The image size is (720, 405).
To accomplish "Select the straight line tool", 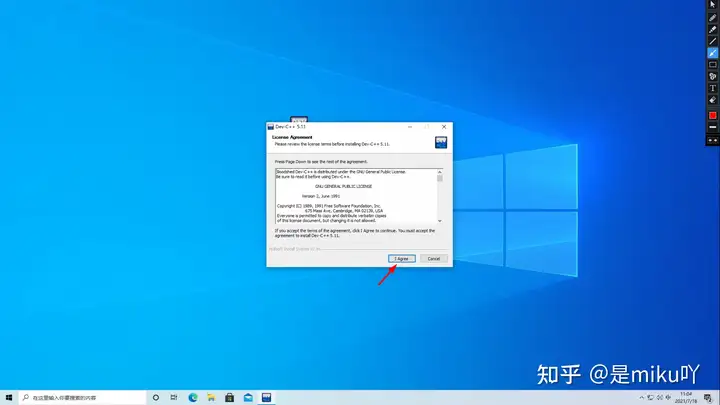I will click(712, 41).
